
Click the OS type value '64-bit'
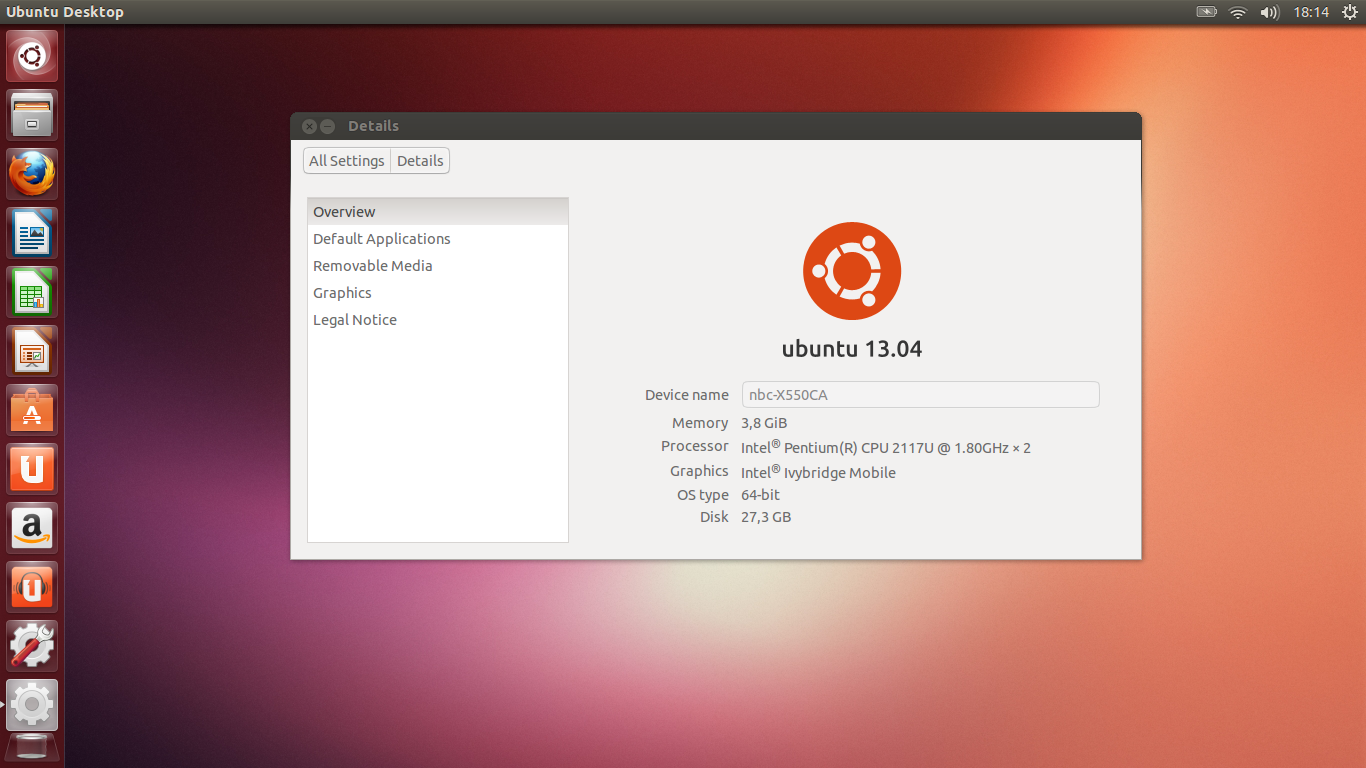760,495
